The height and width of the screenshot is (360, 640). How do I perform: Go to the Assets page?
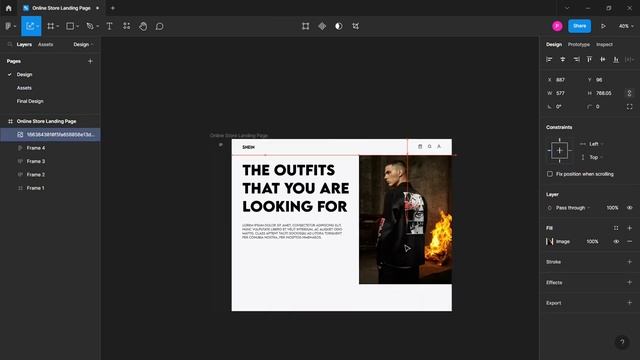click(24, 88)
